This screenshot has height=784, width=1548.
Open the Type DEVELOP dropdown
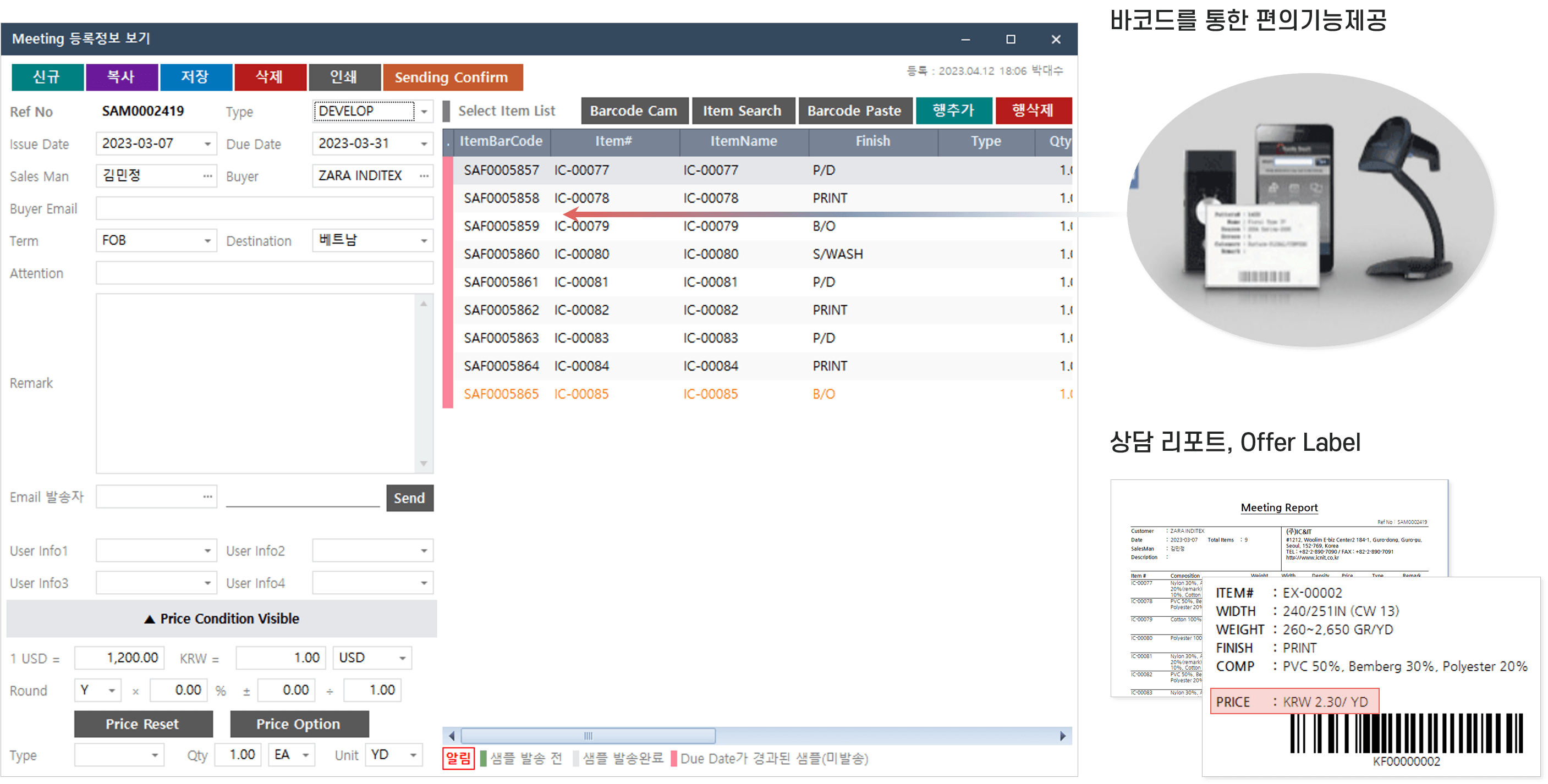click(x=424, y=112)
